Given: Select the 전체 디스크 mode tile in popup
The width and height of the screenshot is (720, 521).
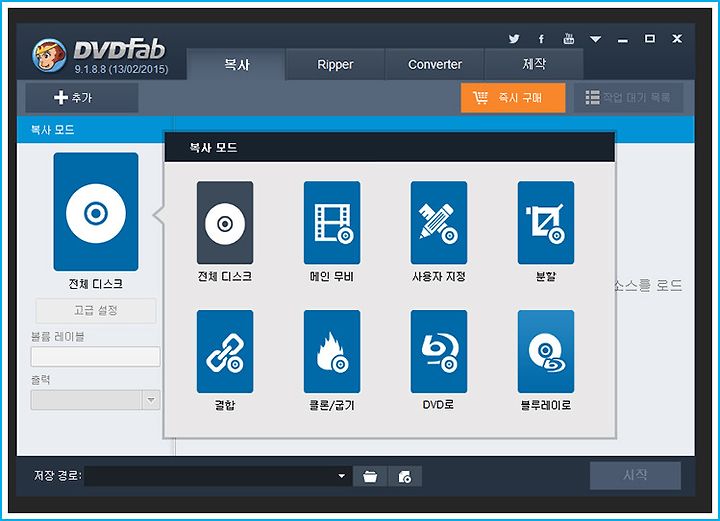Looking at the screenshot, I should point(225,223).
